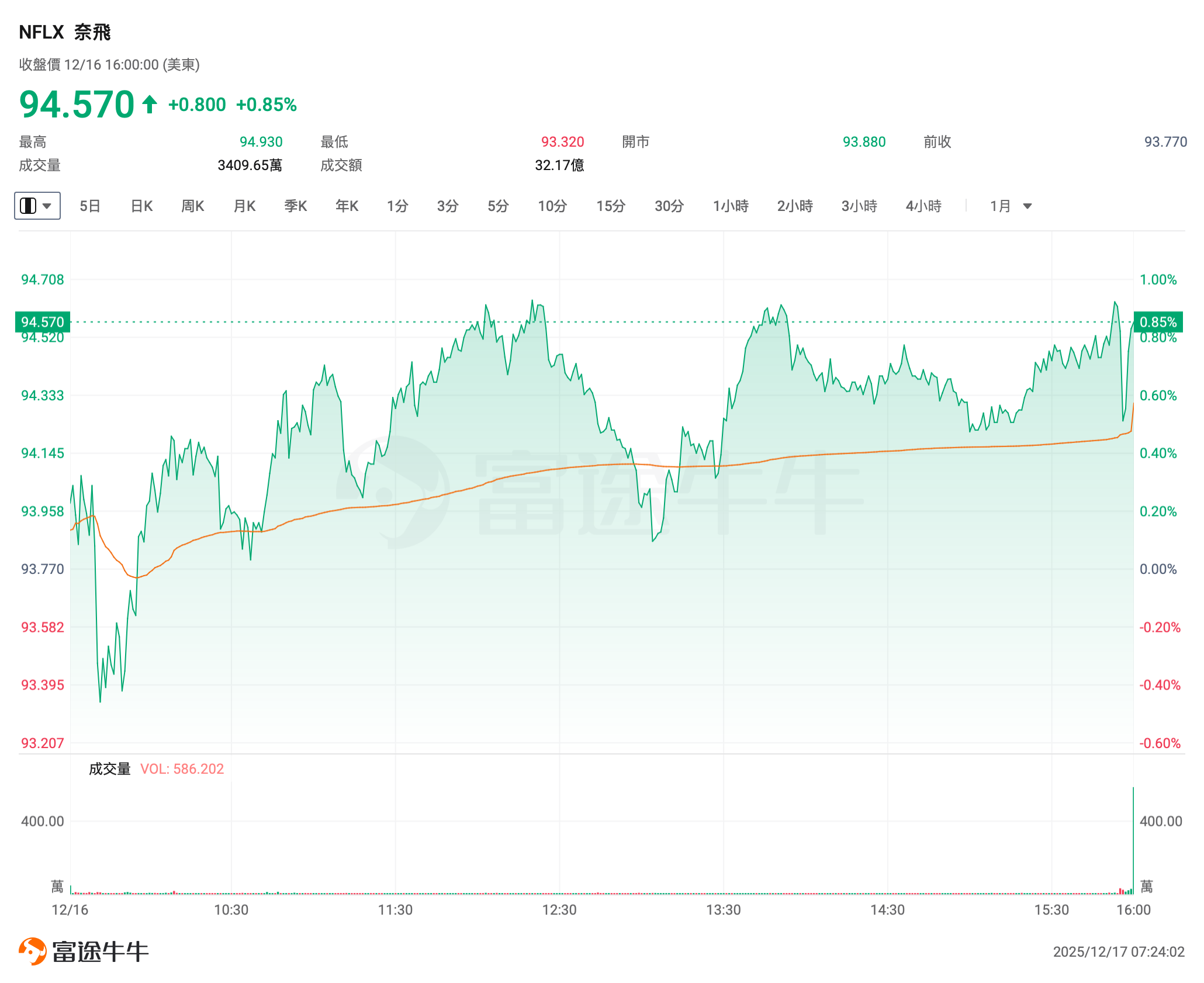Select the 5日 timeframe tab
The height and width of the screenshot is (983, 1204).
click(x=90, y=206)
